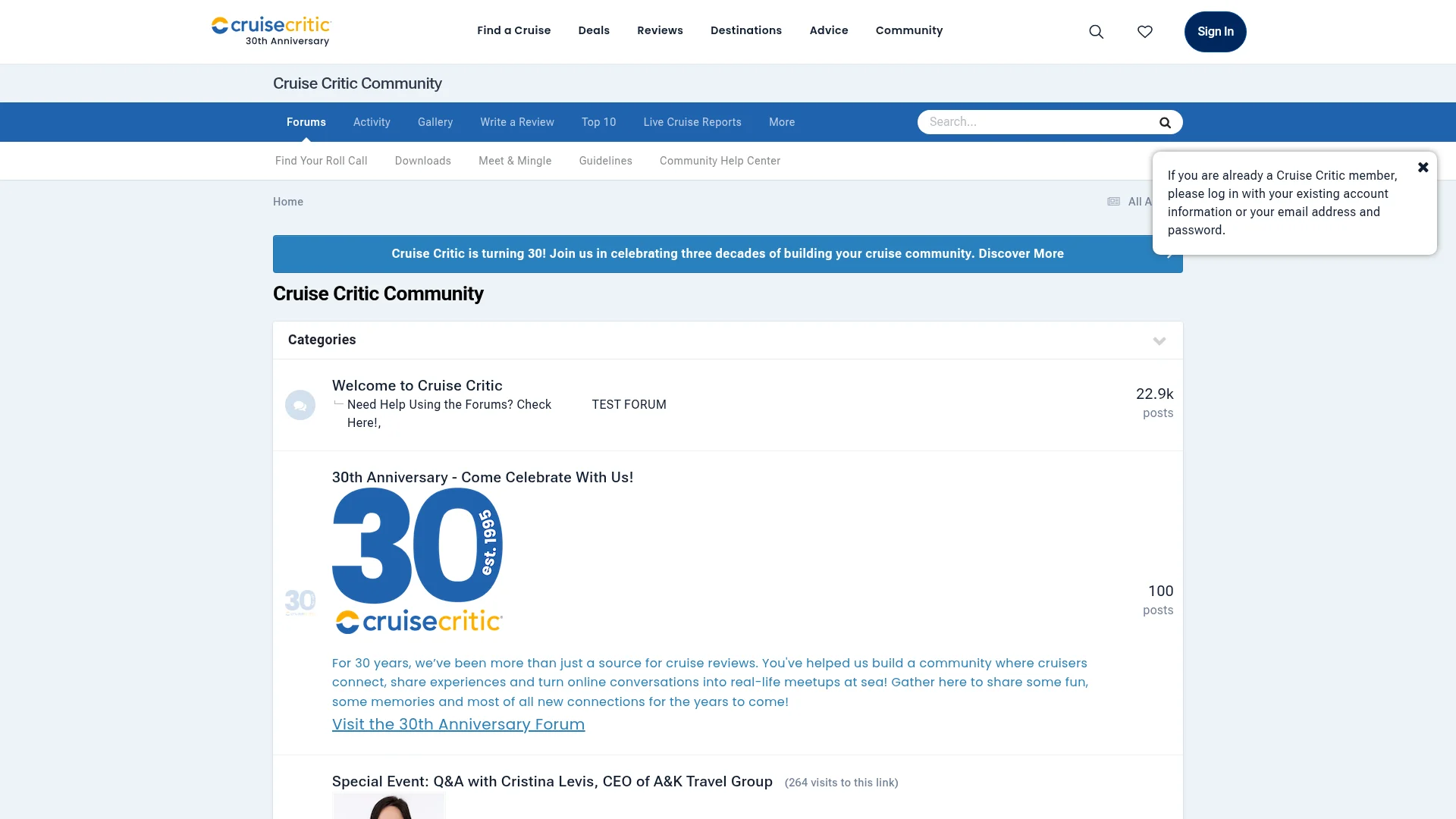Open the top header search icon

click(x=1096, y=32)
